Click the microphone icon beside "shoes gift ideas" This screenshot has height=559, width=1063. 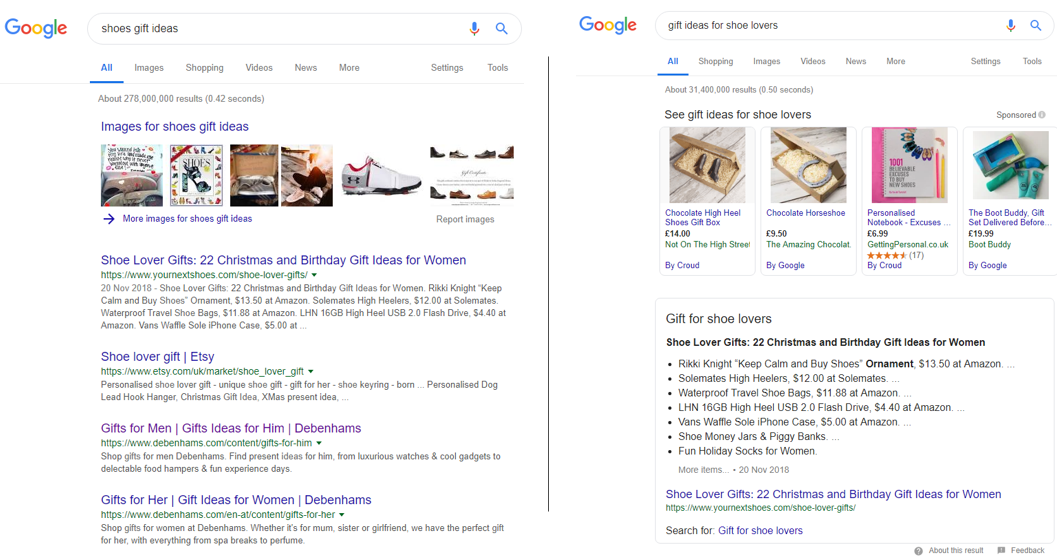tap(474, 29)
